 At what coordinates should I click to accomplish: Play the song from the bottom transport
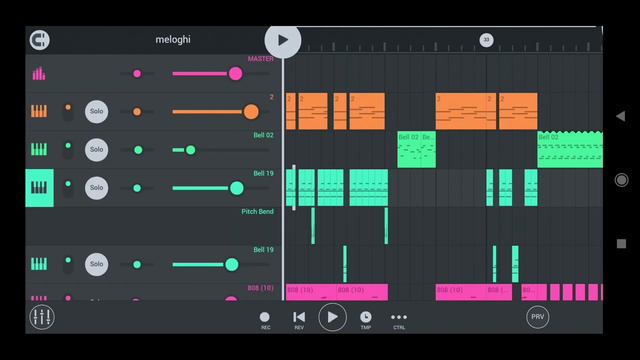[333, 317]
